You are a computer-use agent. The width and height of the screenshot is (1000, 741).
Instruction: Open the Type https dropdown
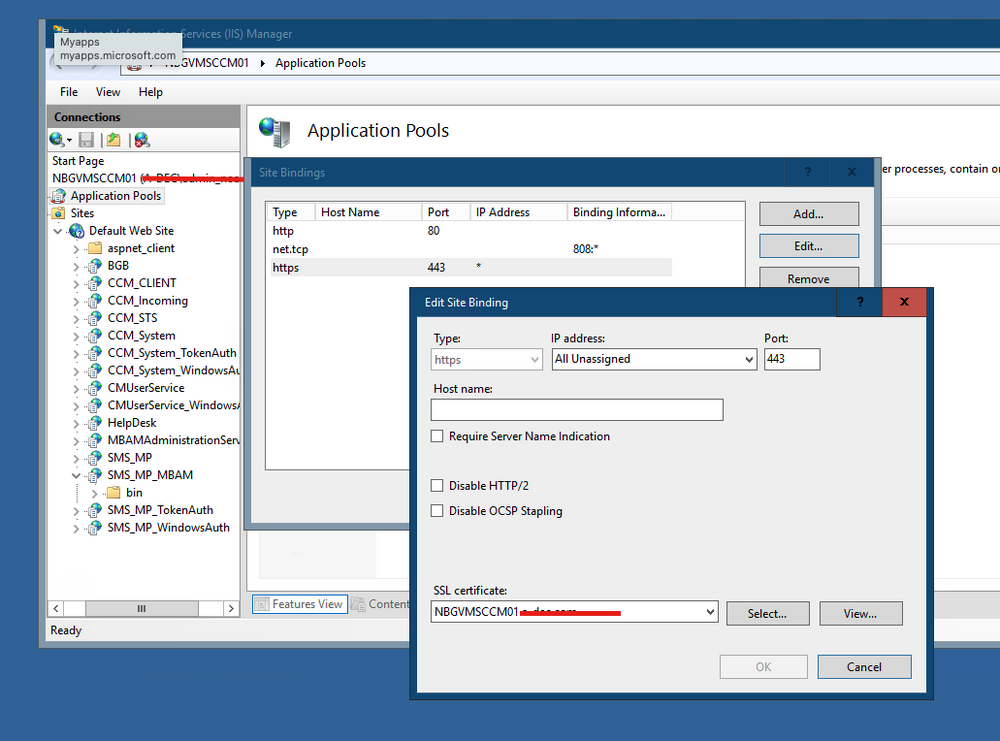(x=534, y=360)
